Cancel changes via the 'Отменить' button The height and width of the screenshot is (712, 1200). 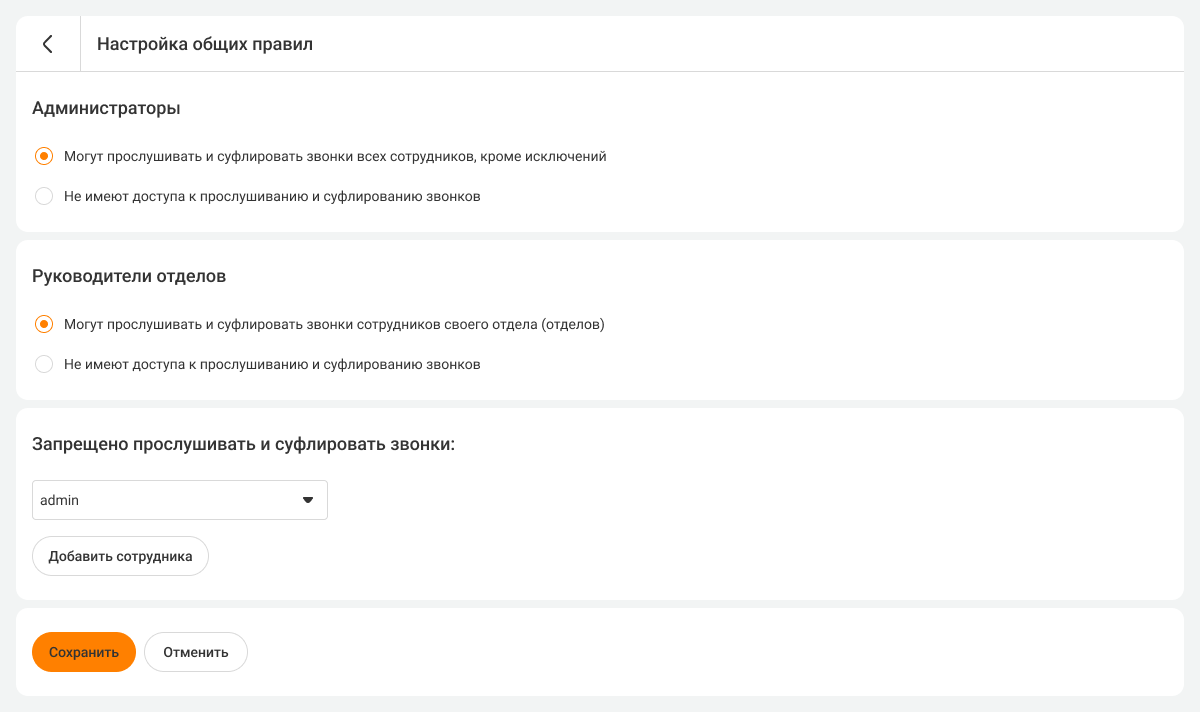click(x=196, y=652)
